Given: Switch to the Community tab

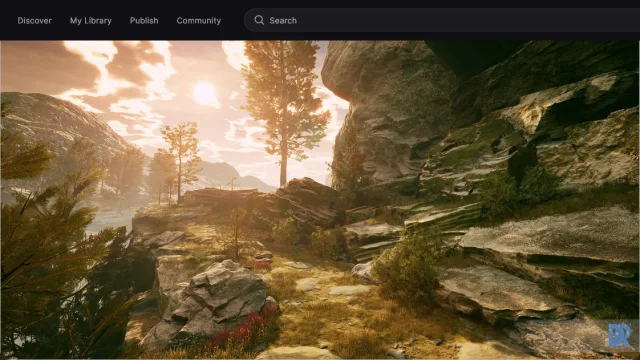Looking at the screenshot, I should pos(199,20).
